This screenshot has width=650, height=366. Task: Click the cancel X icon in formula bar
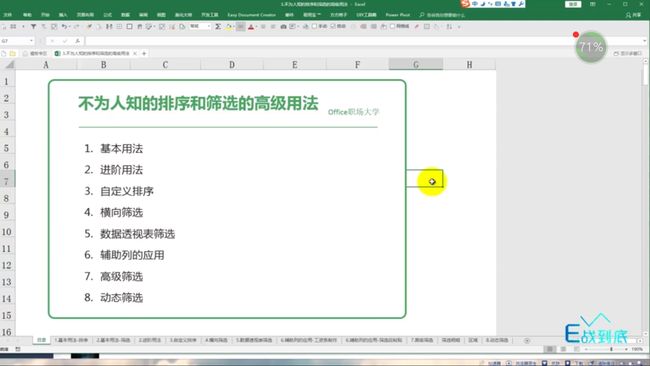[52, 41]
